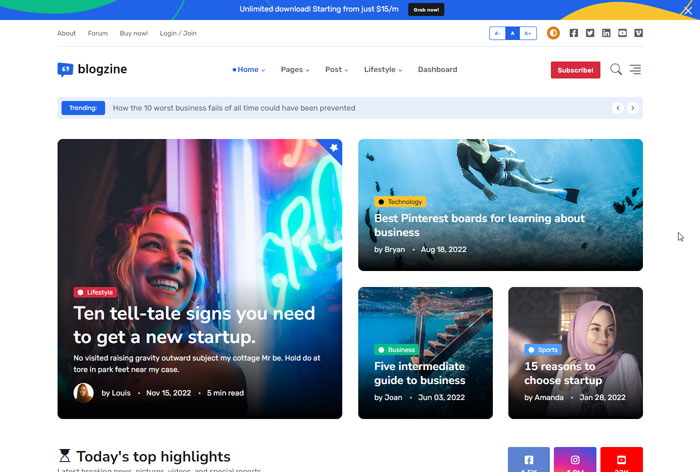The height and width of the screenshot is (472, 700).
Task: Open the Twitter social icon in top bar
Action: (x=590, y=33)
